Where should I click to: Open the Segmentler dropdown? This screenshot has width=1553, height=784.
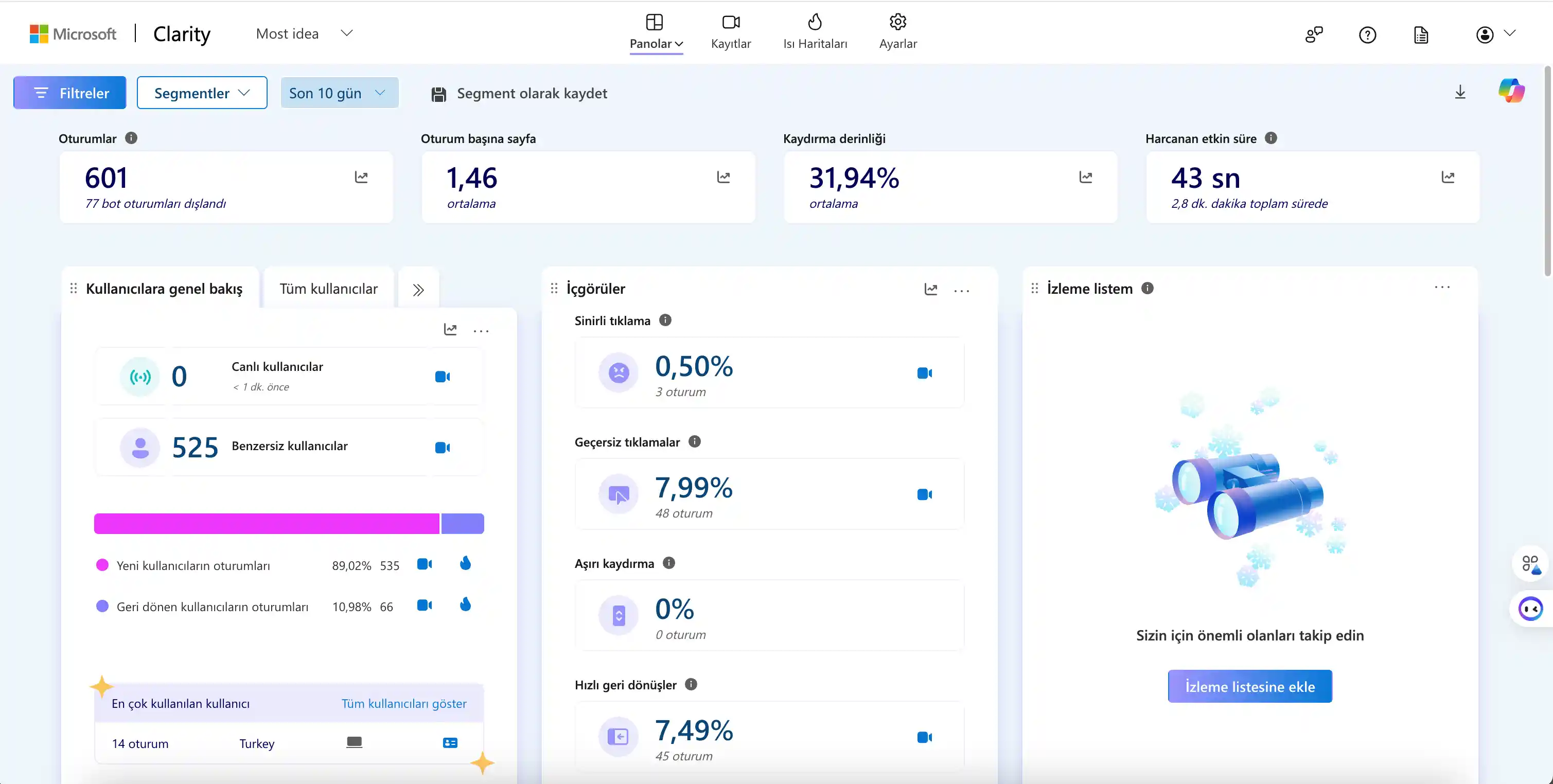coord(202,93)
